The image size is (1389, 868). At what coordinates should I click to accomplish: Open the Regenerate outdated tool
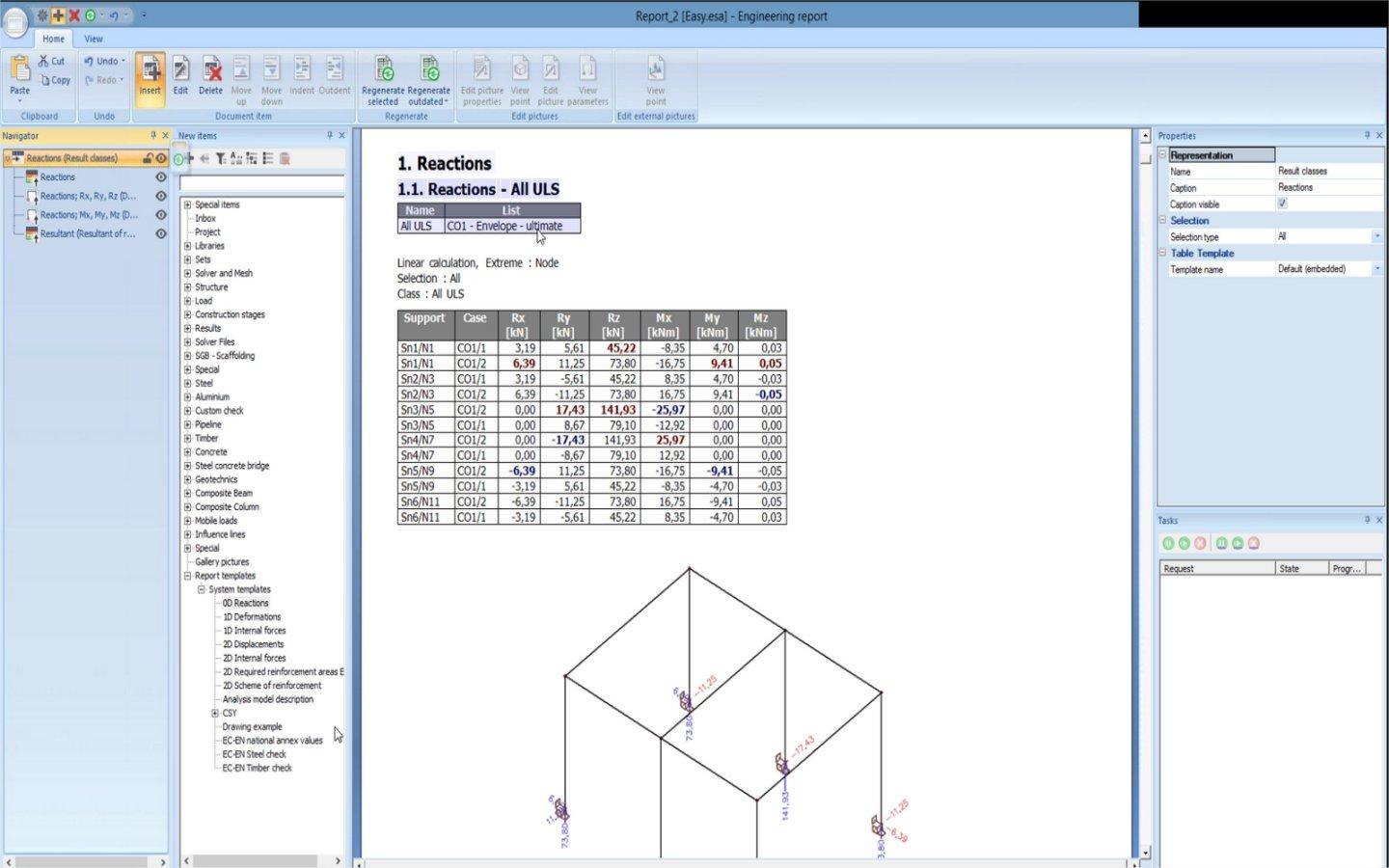click(429, 77)
